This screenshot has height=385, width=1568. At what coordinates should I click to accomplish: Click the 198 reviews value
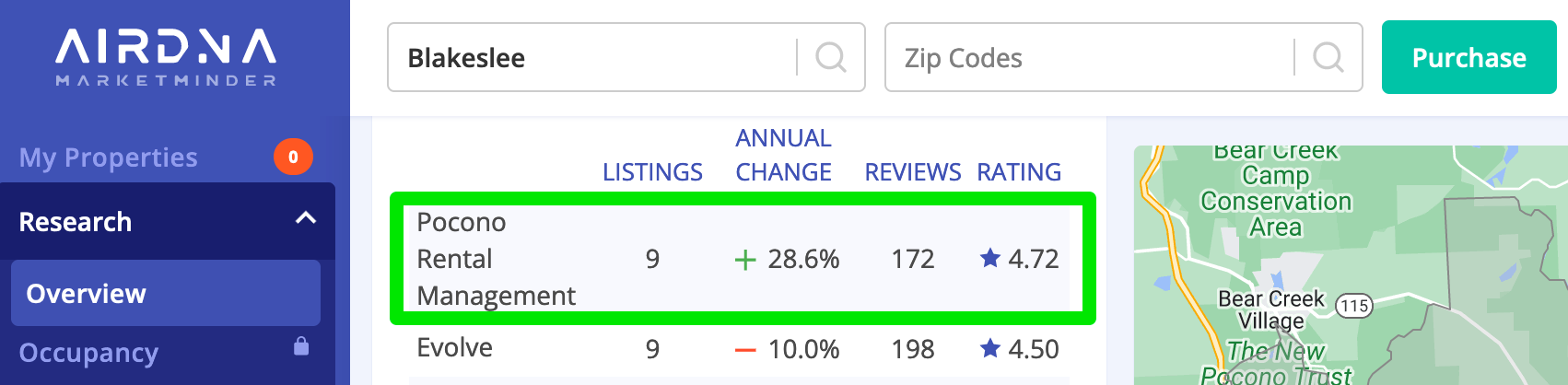click(913, 349)
